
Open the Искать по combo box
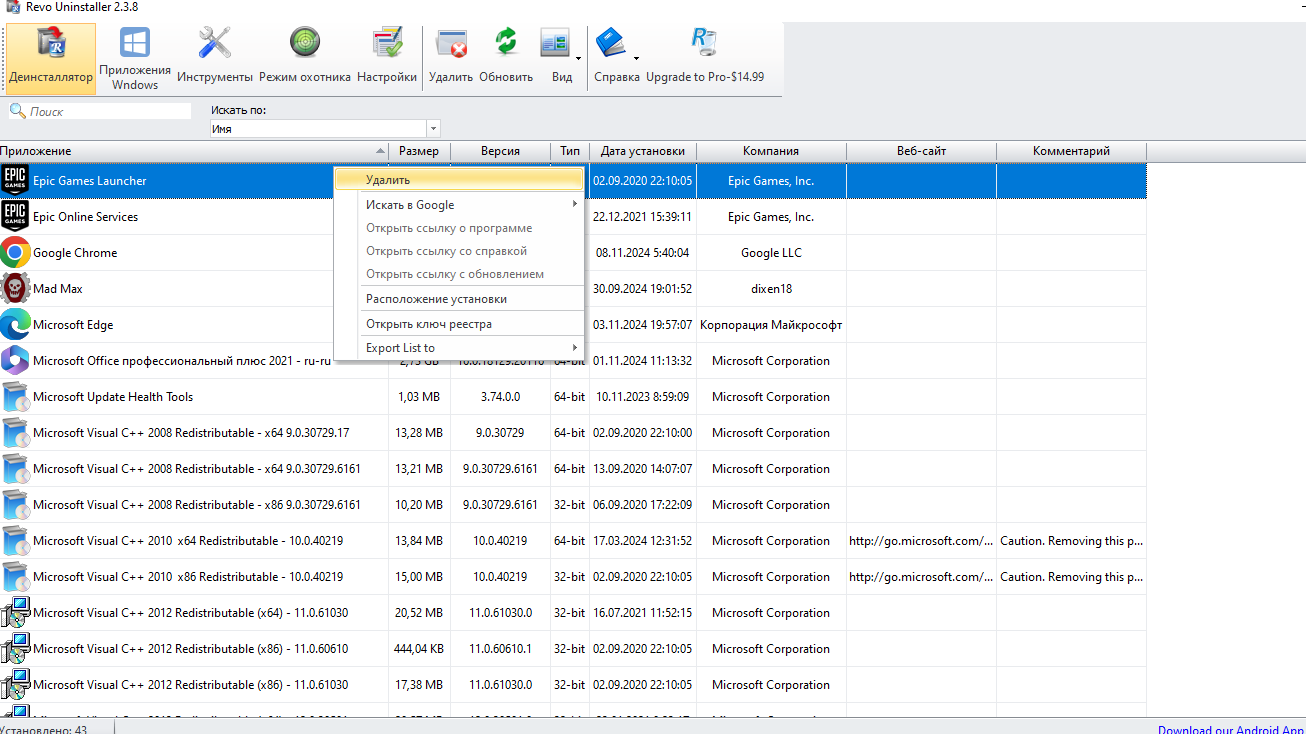pyautogui.click(x=325, y=129)
